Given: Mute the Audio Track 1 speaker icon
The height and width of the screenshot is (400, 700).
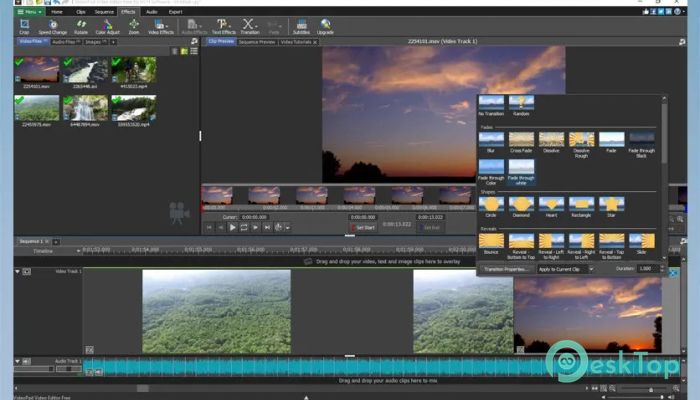Looking at the screenshot, I should (x=27, y=361).
